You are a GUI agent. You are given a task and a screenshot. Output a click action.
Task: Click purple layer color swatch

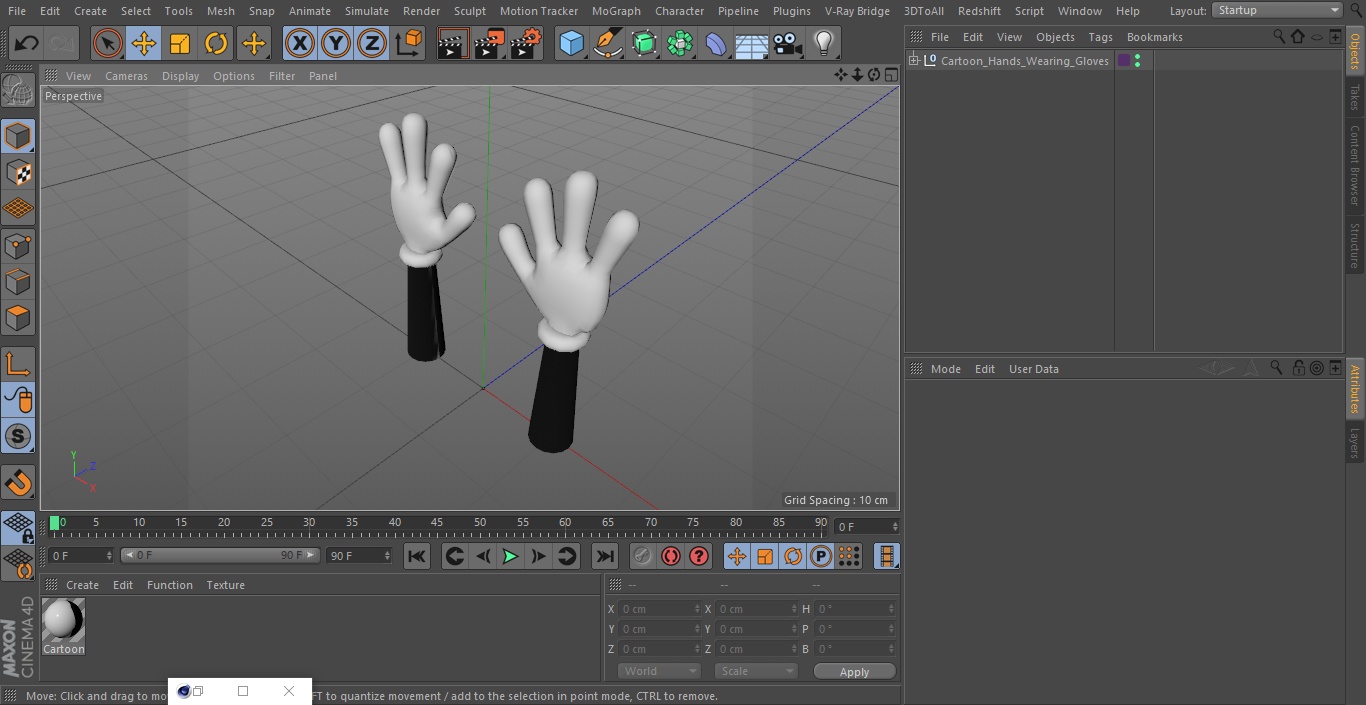[1124, 61]
